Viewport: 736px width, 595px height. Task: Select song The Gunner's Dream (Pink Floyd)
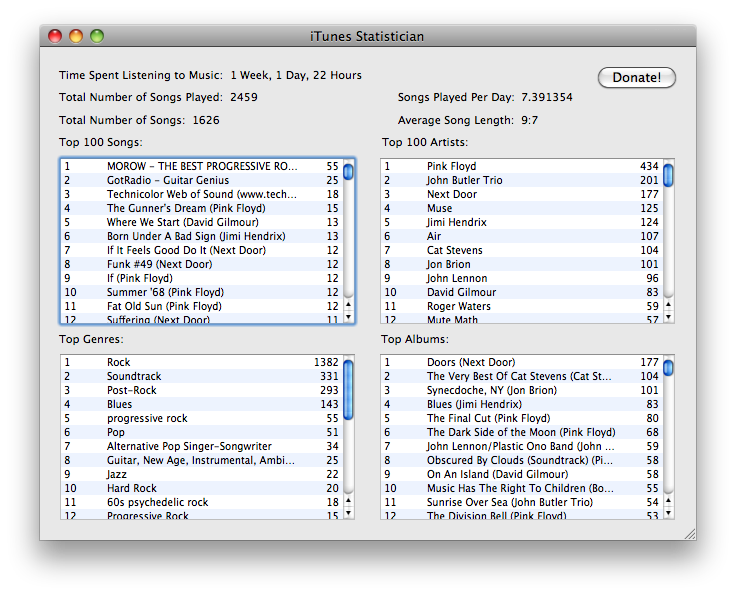(202, 208)
